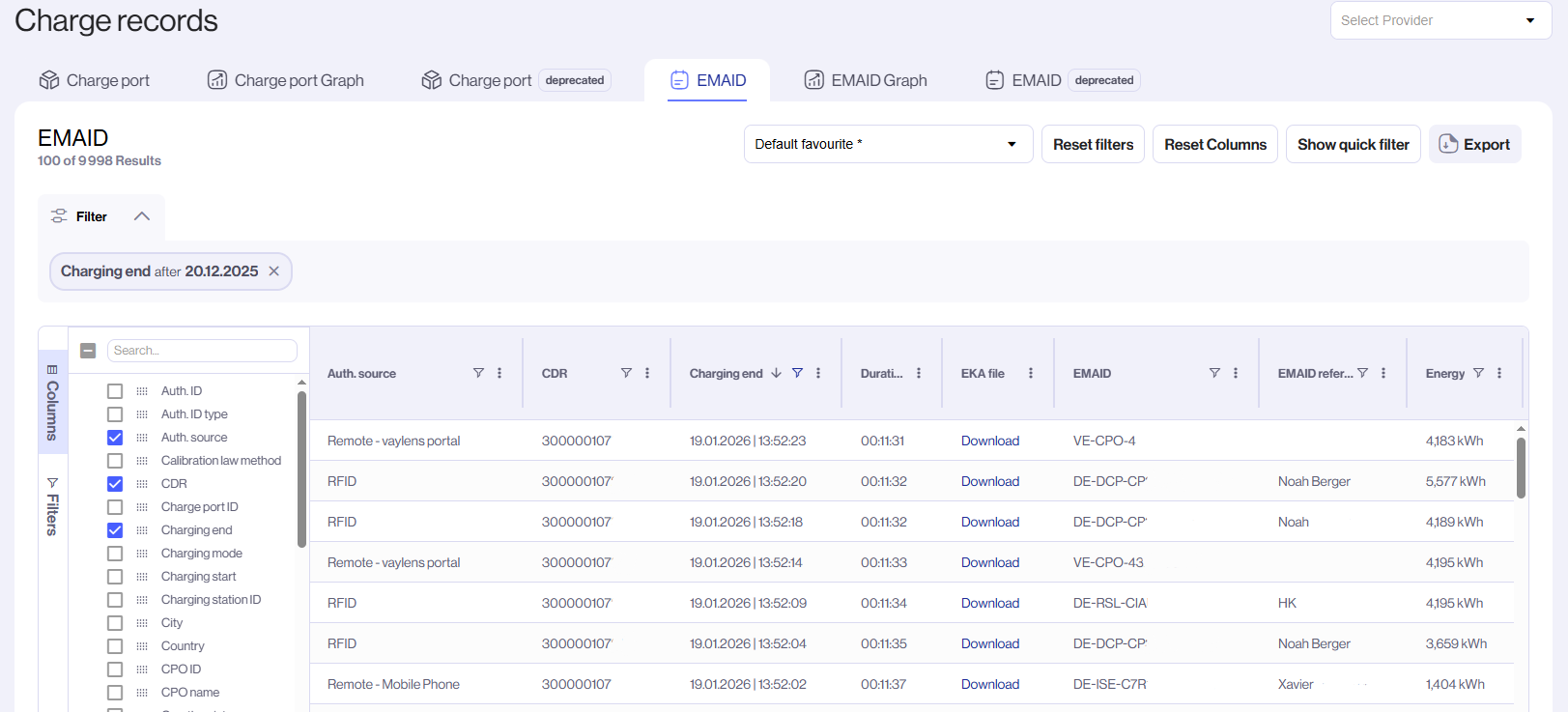
Task: Uncheck the Auth. source column checkbox
Action: pos(115,438)
